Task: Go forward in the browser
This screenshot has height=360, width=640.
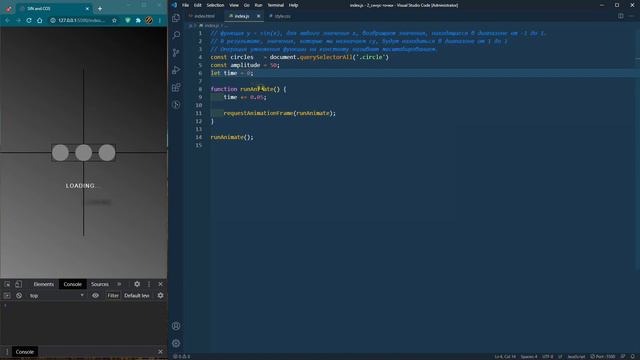Action: [18, 20]
